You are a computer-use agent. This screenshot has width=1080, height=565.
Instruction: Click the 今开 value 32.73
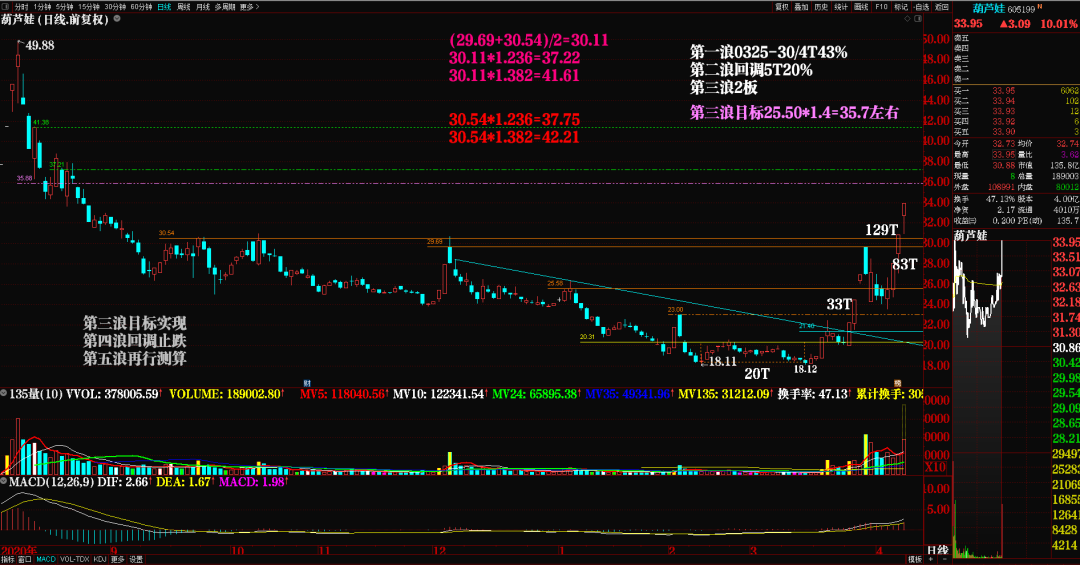[x=1004, y=143]
